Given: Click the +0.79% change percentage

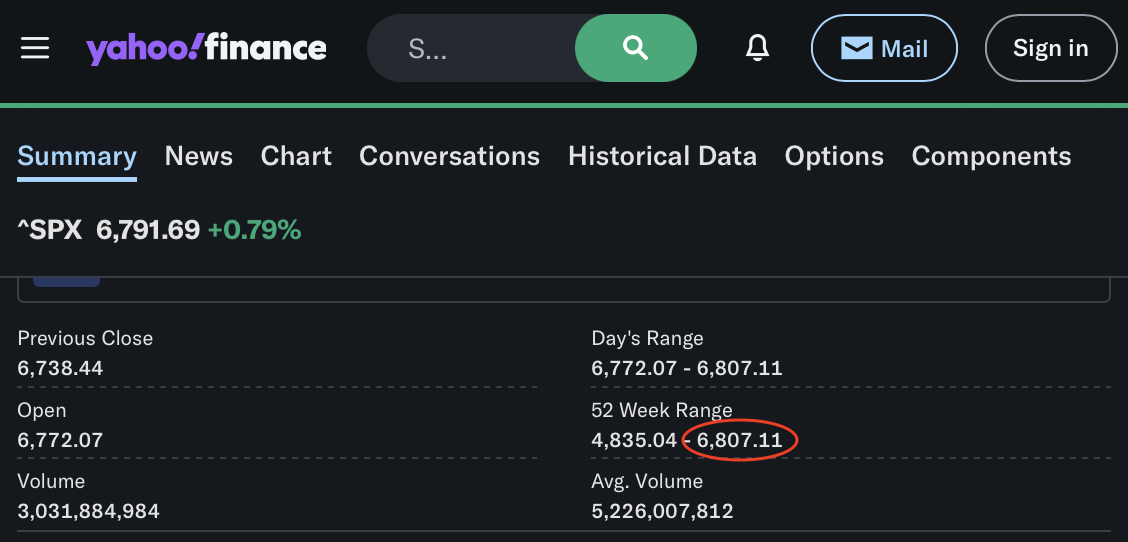Looking at the screenshot, I should pos(254,230).
